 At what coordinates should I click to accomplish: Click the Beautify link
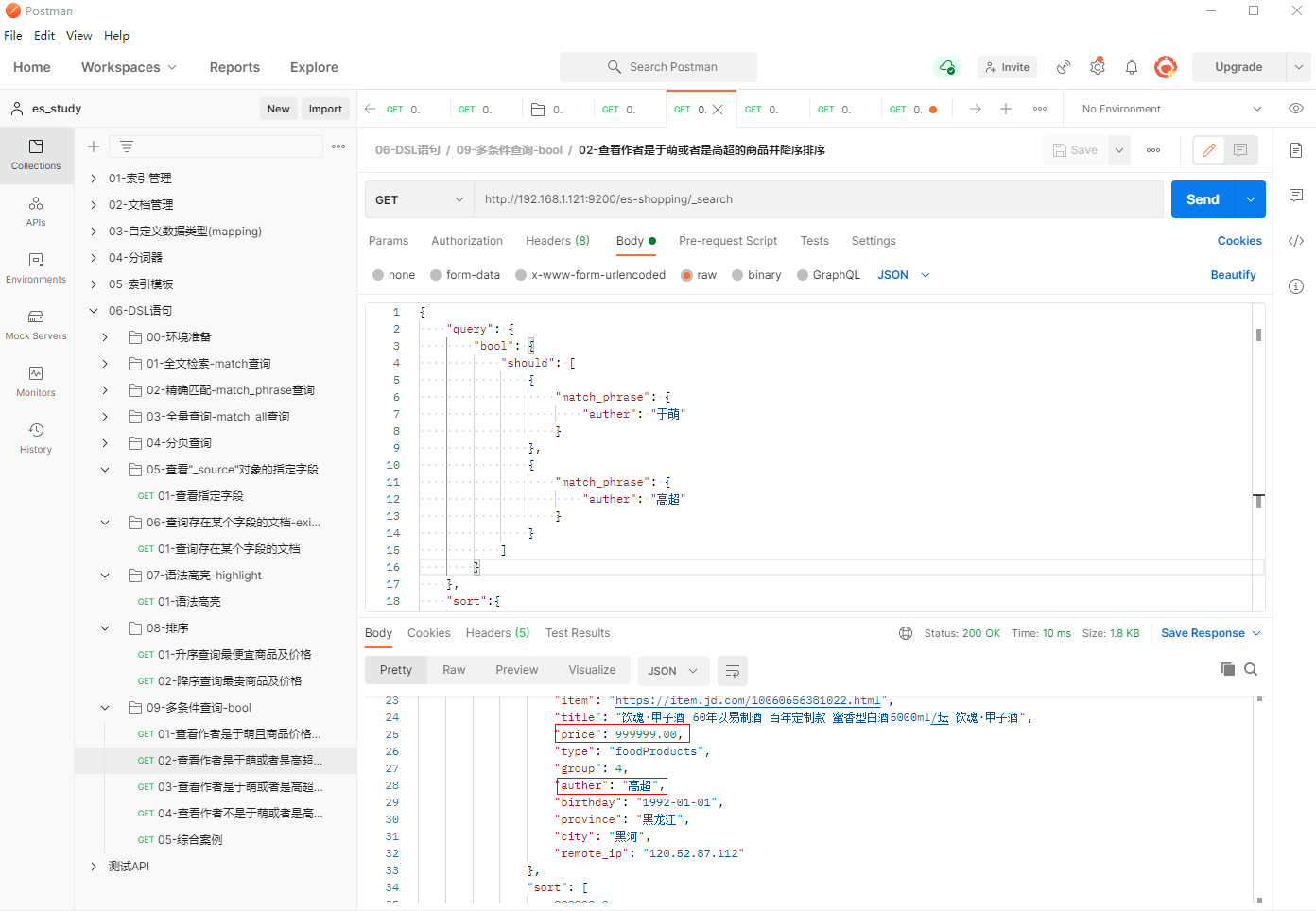pyautogui.click(x=1233, y=275)
